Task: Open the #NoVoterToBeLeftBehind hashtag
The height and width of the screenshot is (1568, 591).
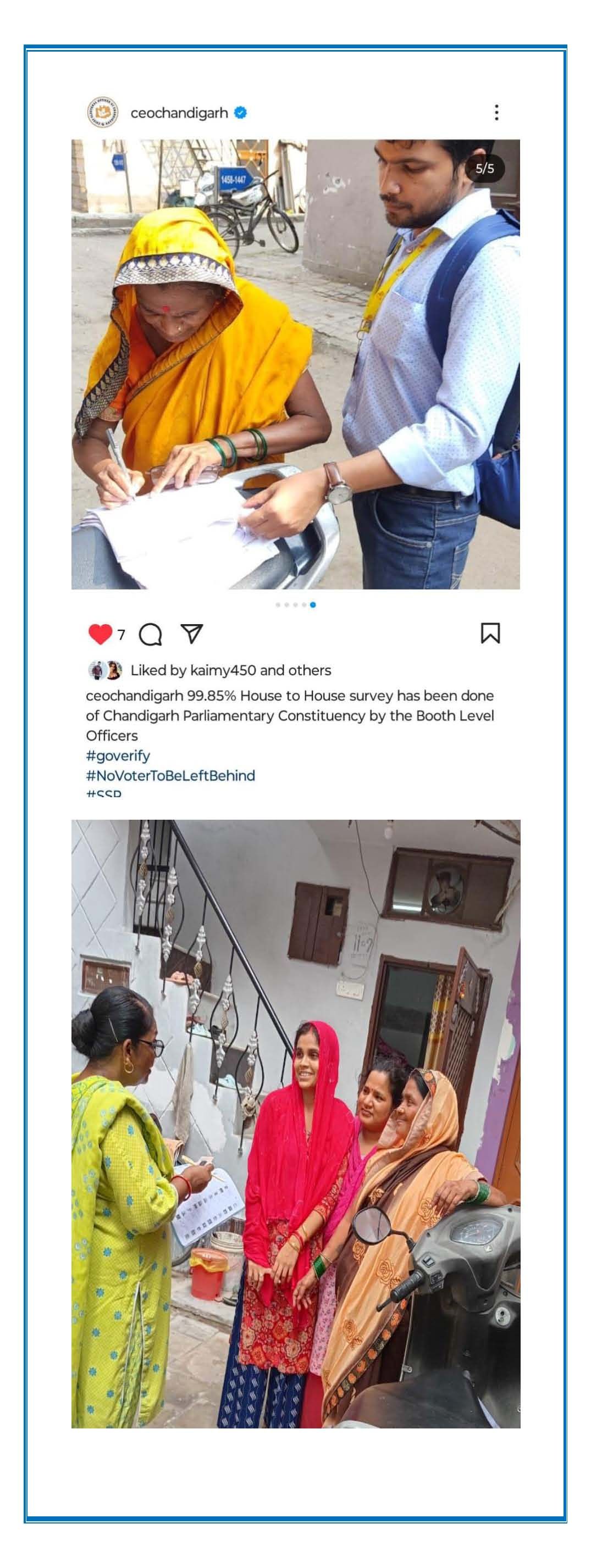Action: pyautogui.click(x=170, y=775)
